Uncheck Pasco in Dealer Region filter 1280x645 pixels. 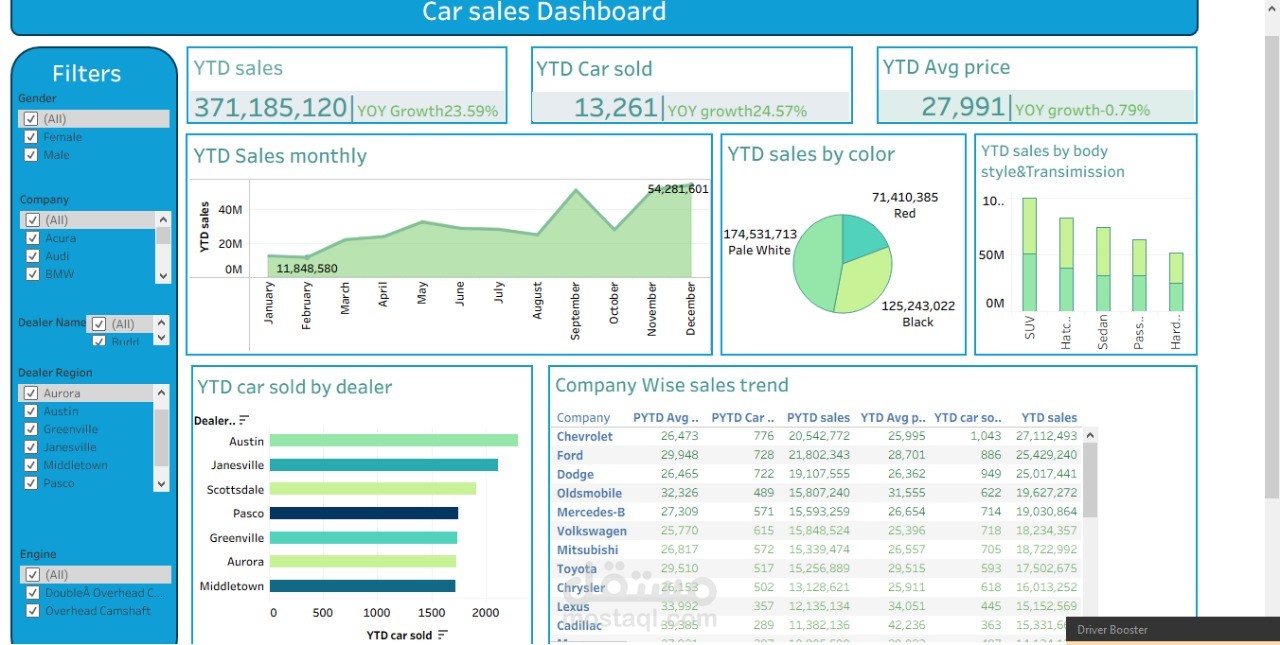pyautogui.click(x=32, y=483)
